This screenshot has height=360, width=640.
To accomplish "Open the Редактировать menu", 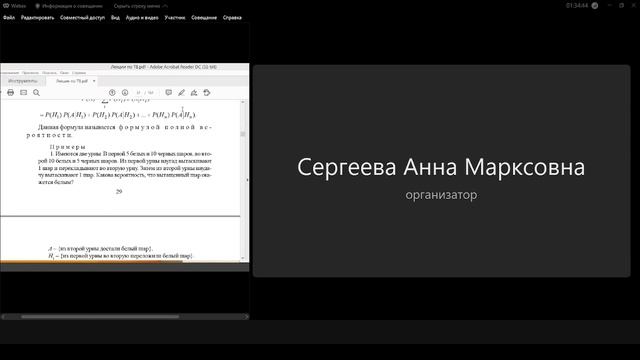I will point(38,18).
